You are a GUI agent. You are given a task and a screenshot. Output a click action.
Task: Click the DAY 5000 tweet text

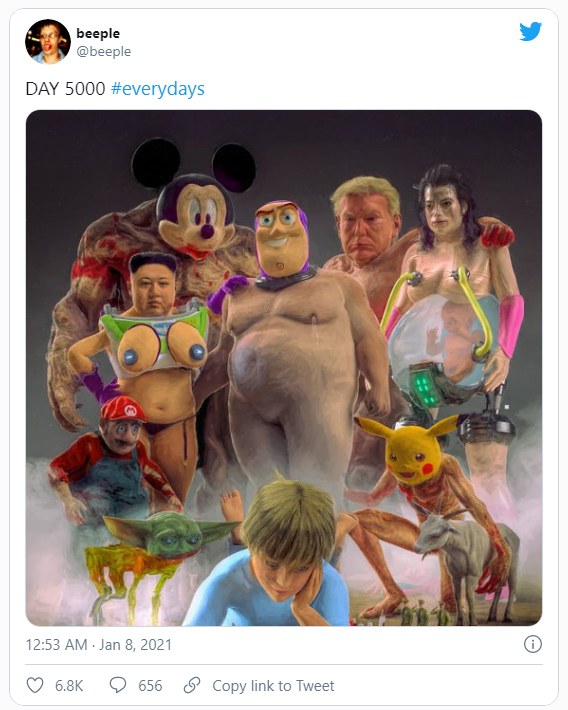pyautogui.click(x=65, y=89)
